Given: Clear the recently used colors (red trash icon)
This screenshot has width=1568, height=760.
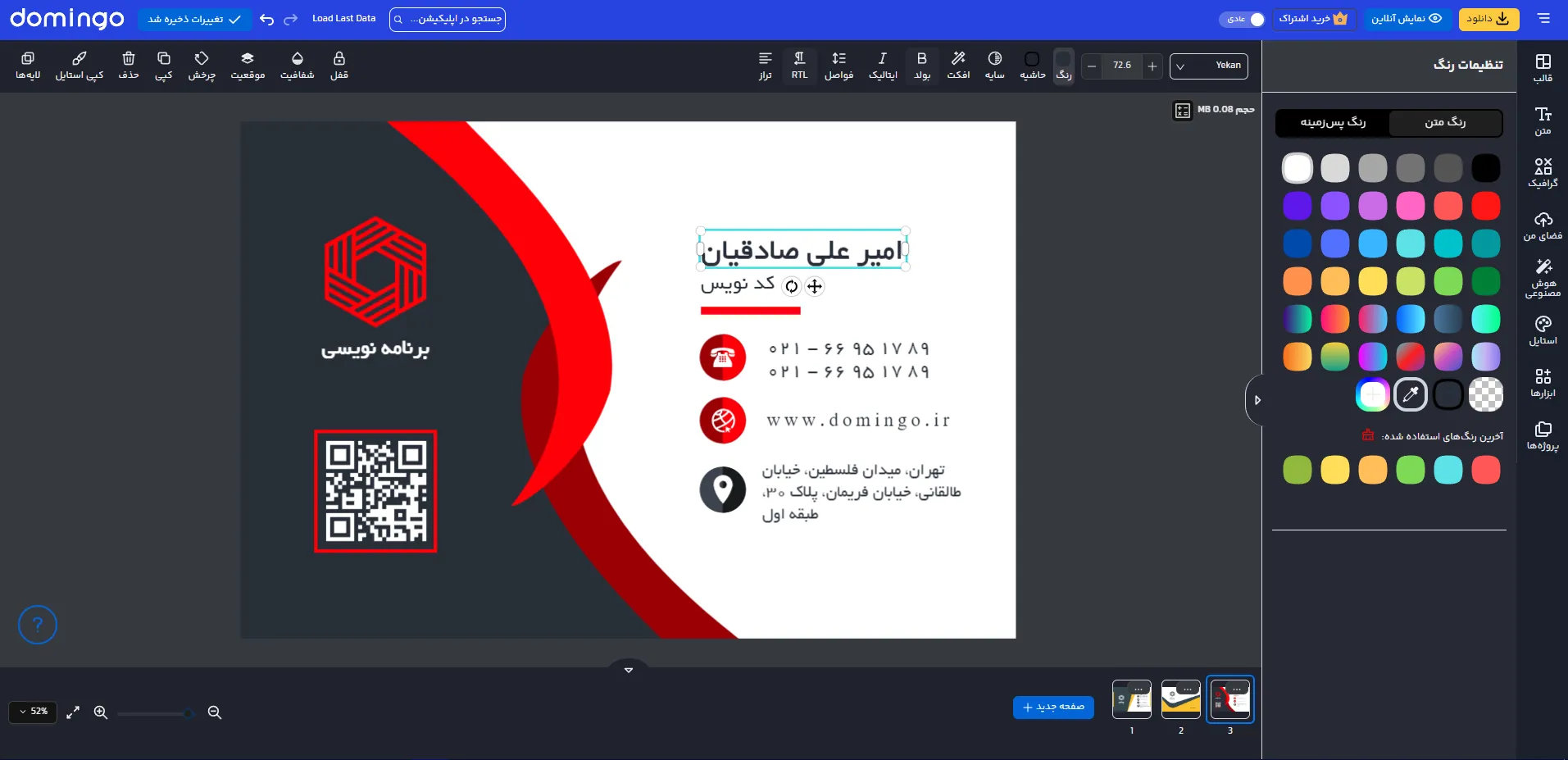Looking at the screenshot, I should [x=1367, y=435].
